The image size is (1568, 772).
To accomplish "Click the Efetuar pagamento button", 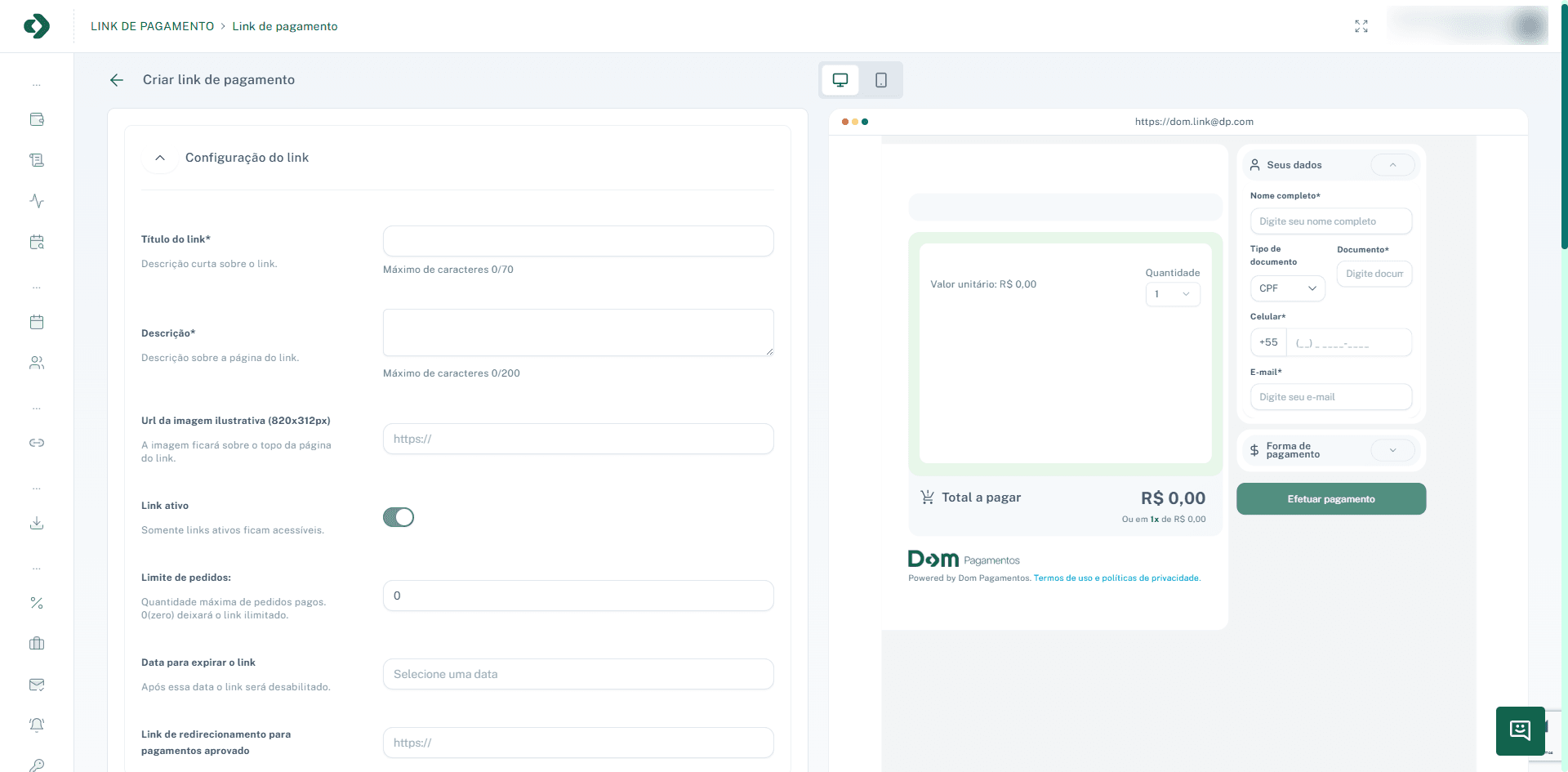I will pyautogui.click(x=1331, y=499).
